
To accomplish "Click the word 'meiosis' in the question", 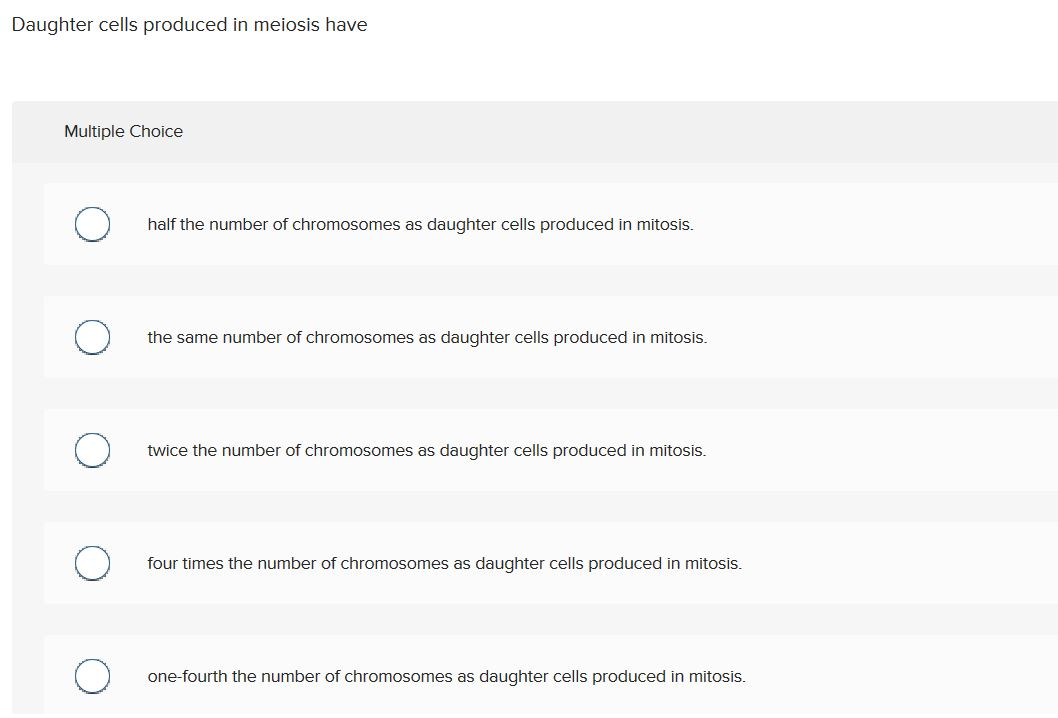I will [x=288, y=24].
